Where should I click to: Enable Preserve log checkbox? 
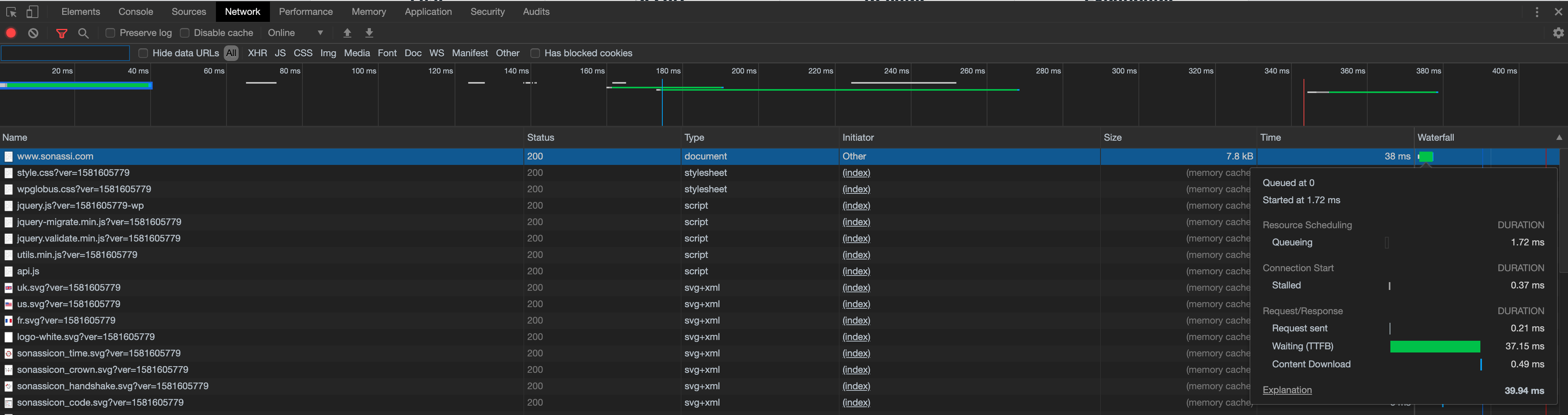pyautogui.click(x=110, y=33)
